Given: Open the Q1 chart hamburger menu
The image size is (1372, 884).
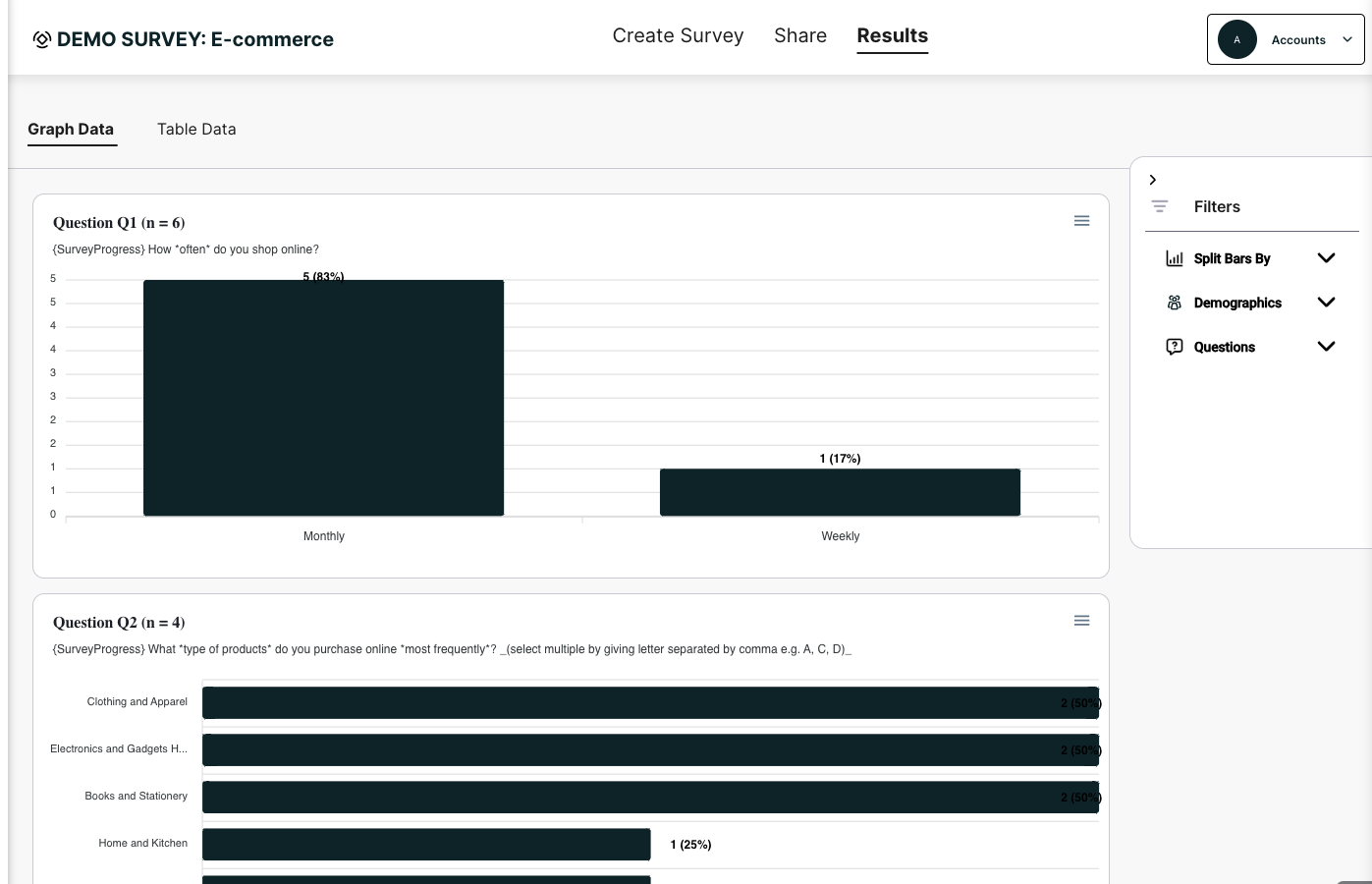Looking at the screenshot, I should 1081,221.
